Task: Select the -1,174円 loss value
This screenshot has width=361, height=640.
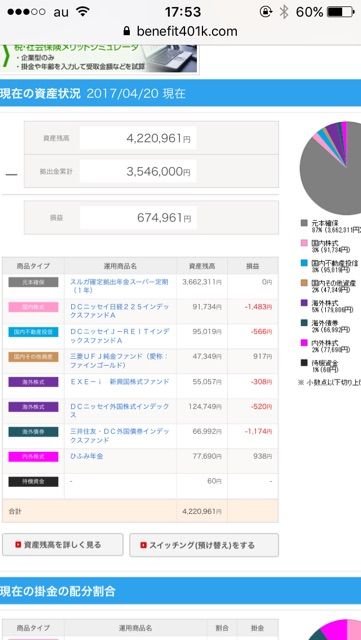Action: pos(258,431)
